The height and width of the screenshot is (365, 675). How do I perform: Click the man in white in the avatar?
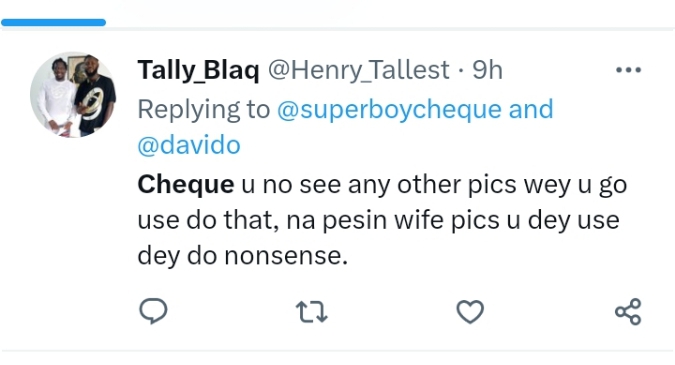(55, 99)
